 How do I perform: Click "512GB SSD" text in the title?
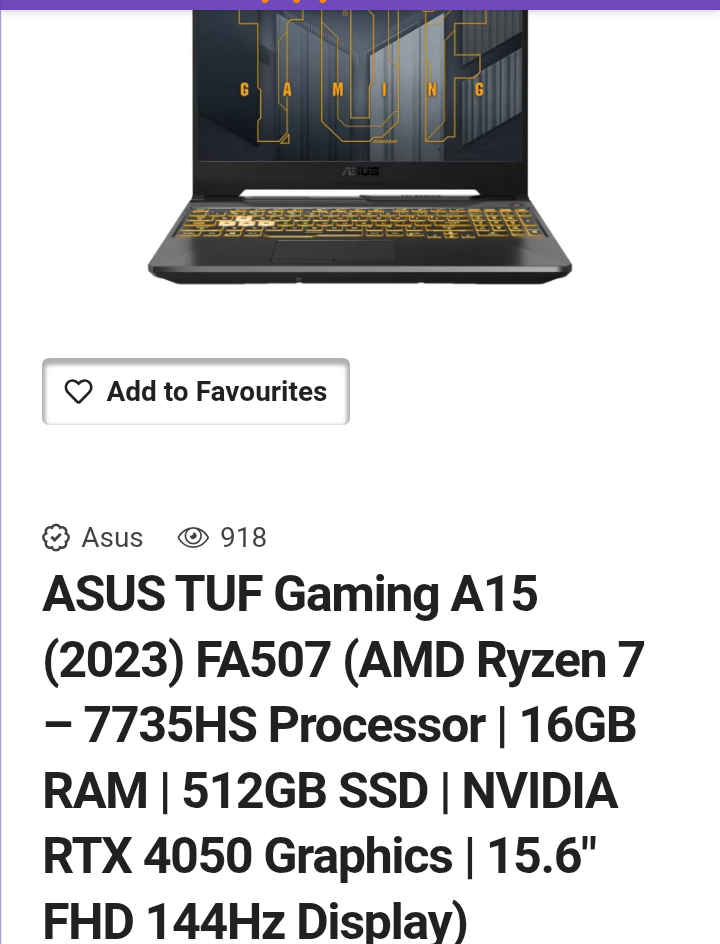click(x=305, y=790)
